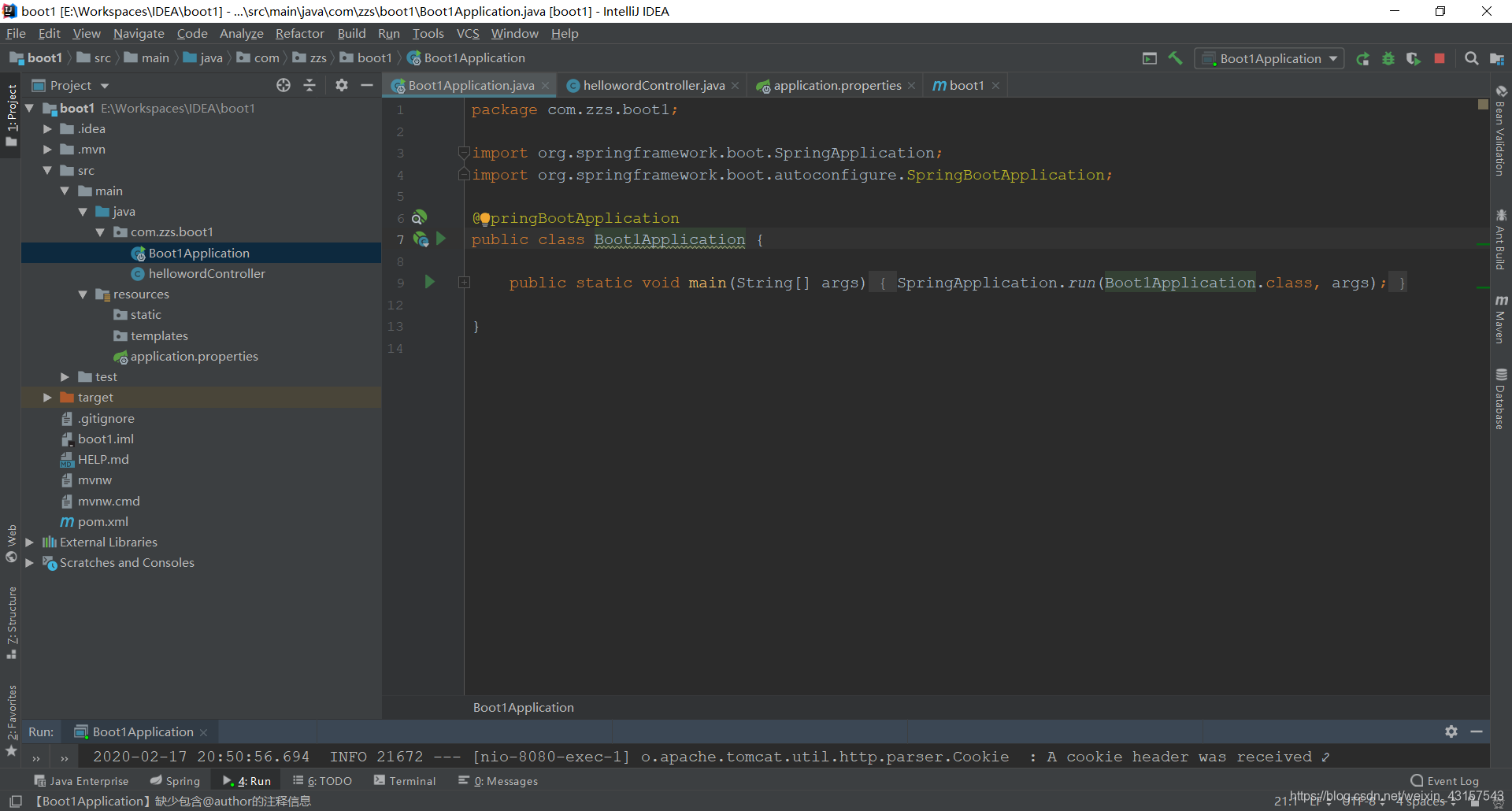Open Event Log from status bar
Screen dimensions: 1512x811
coord(1445,781)
